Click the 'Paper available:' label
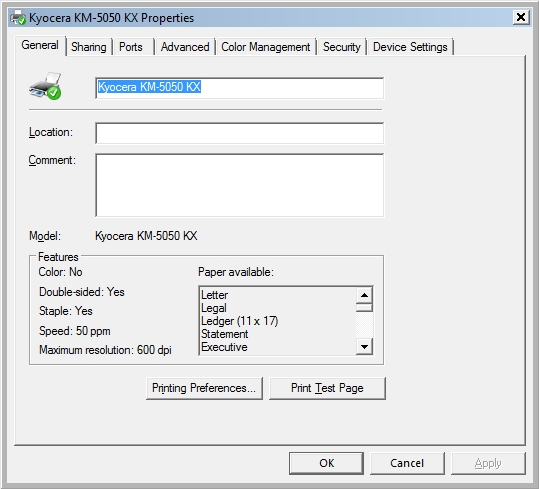The width and height of the screenshot is (539, 489). coord(236,272)
